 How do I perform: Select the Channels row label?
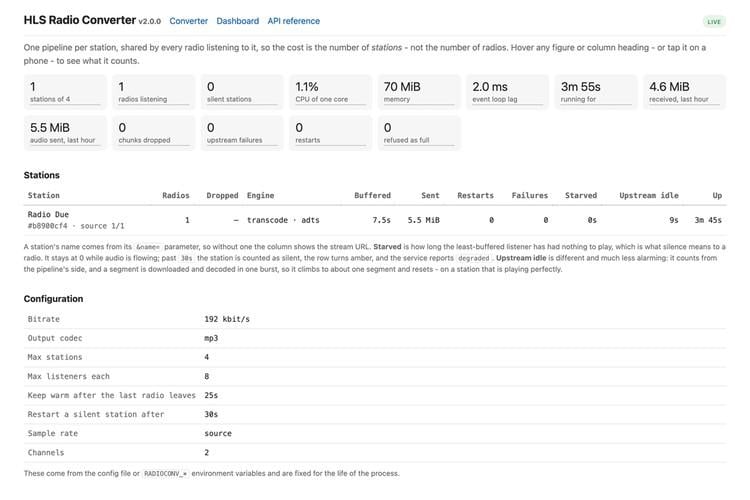45,453
